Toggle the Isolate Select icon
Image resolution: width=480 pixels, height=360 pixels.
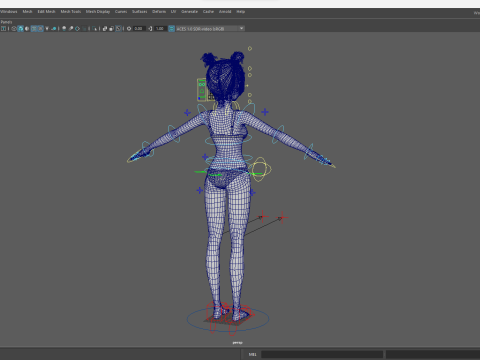pyautogui.click(x=94, y=29)
